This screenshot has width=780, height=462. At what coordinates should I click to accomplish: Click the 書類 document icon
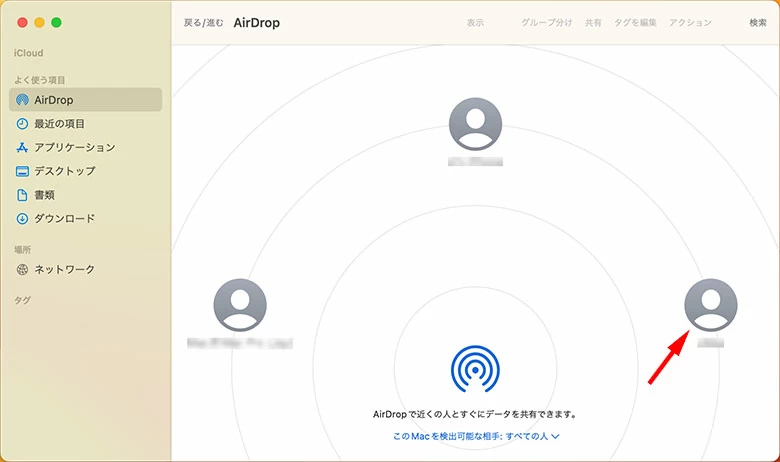click(x=23, y=195)
